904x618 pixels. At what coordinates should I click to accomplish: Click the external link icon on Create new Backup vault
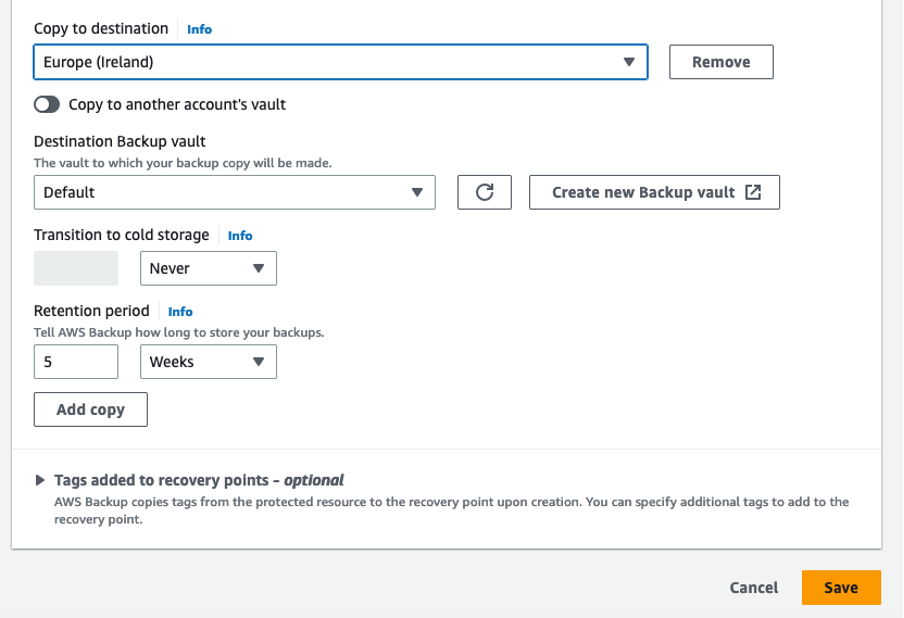pyautogui.click(x=753, y=193)
